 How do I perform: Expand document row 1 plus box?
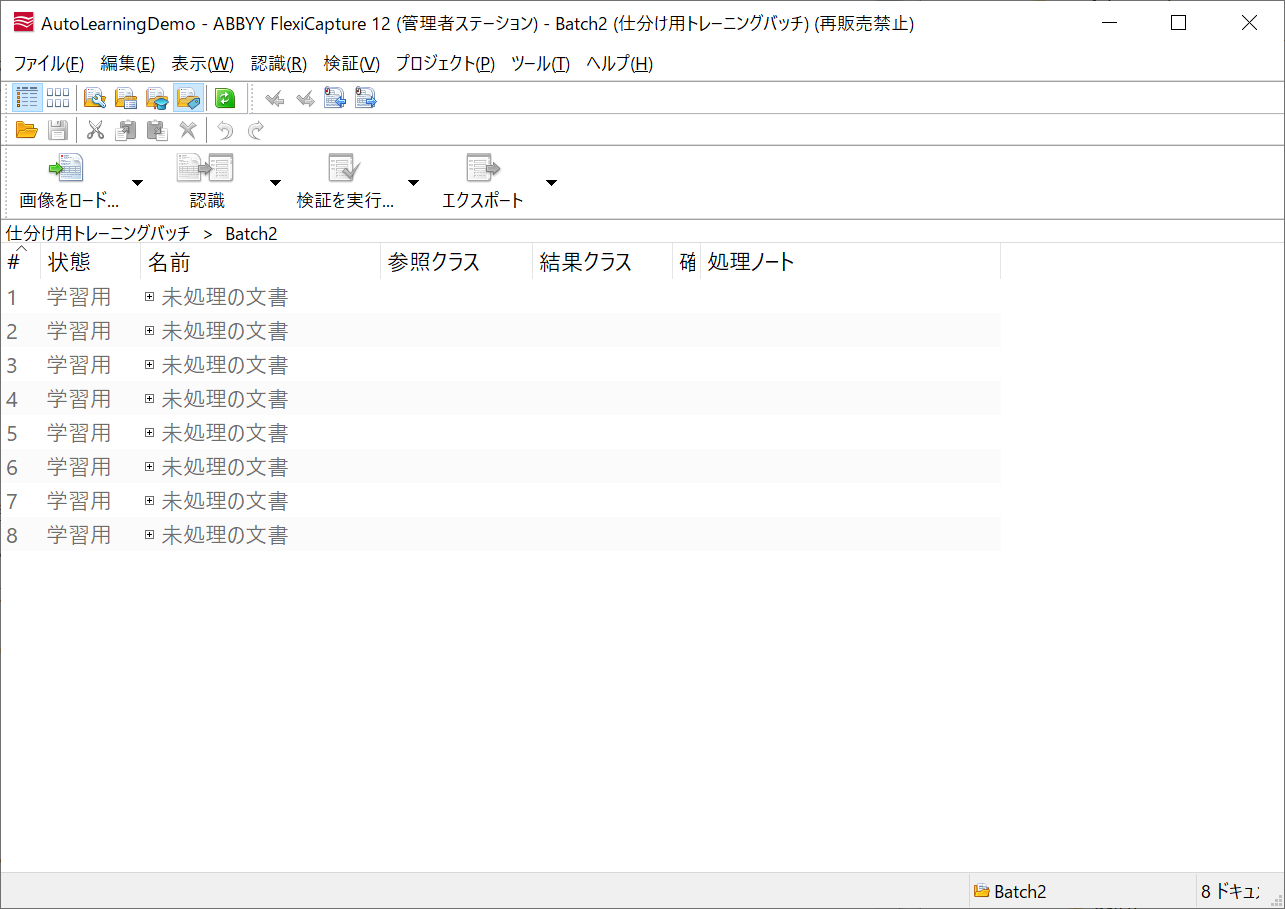pyautogui.click(x=150, y=297)
